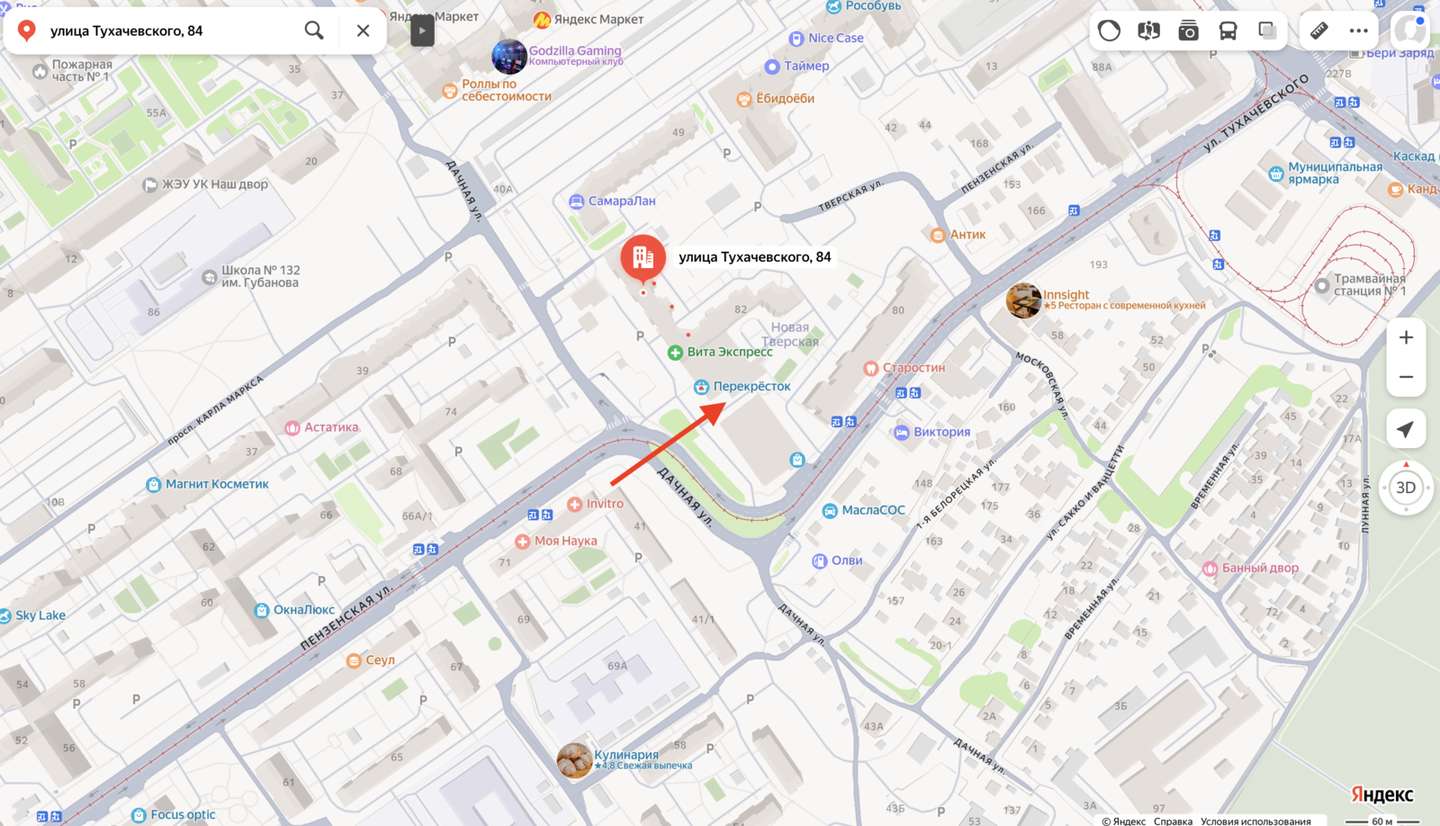Viewport: 1440px width, 826px height.
Task: Expand the collapsed side panel arrow
Action: tap(422, 31)
